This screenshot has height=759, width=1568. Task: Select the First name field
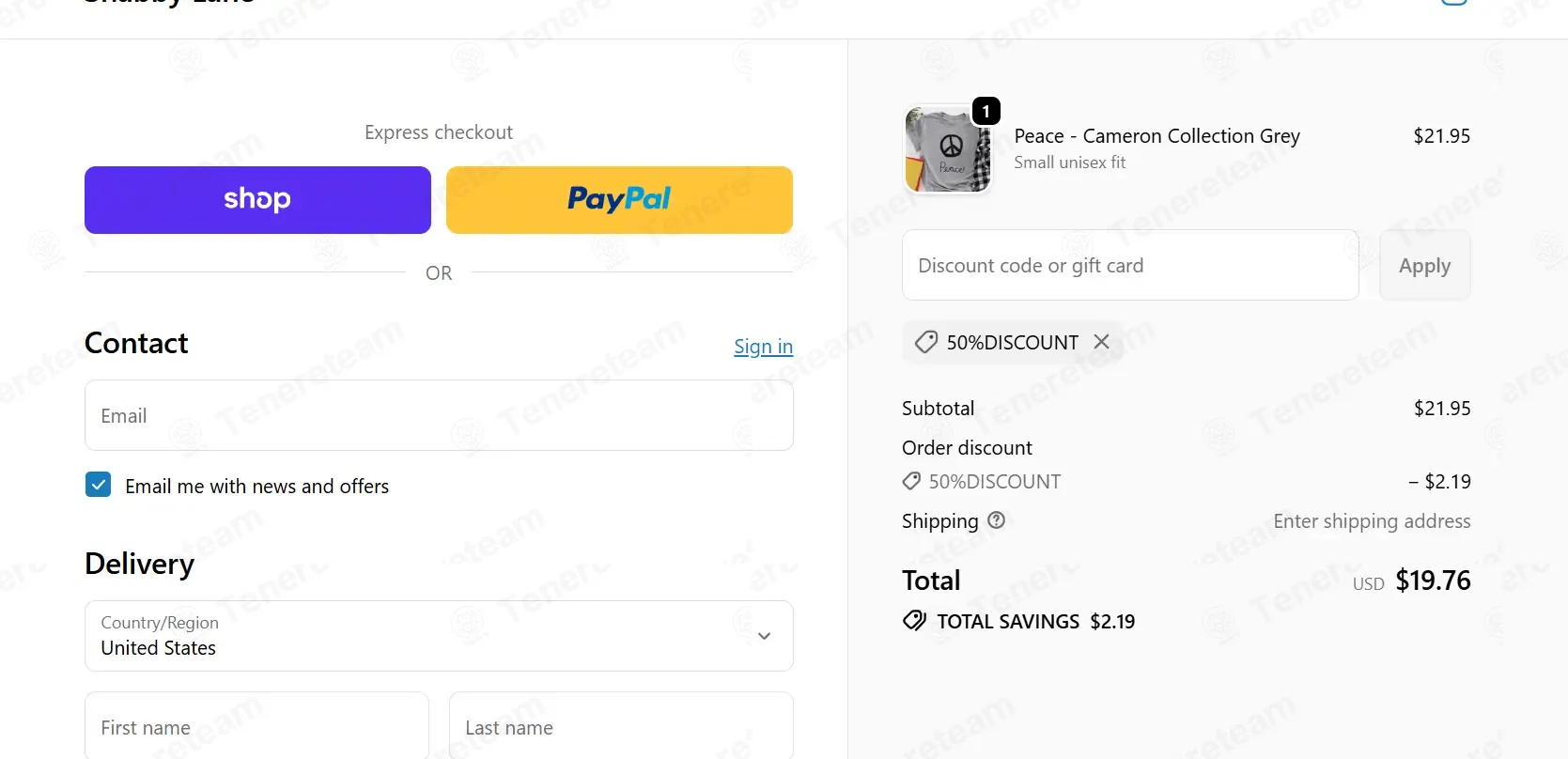pyautogui.click(x=256, y=727)
